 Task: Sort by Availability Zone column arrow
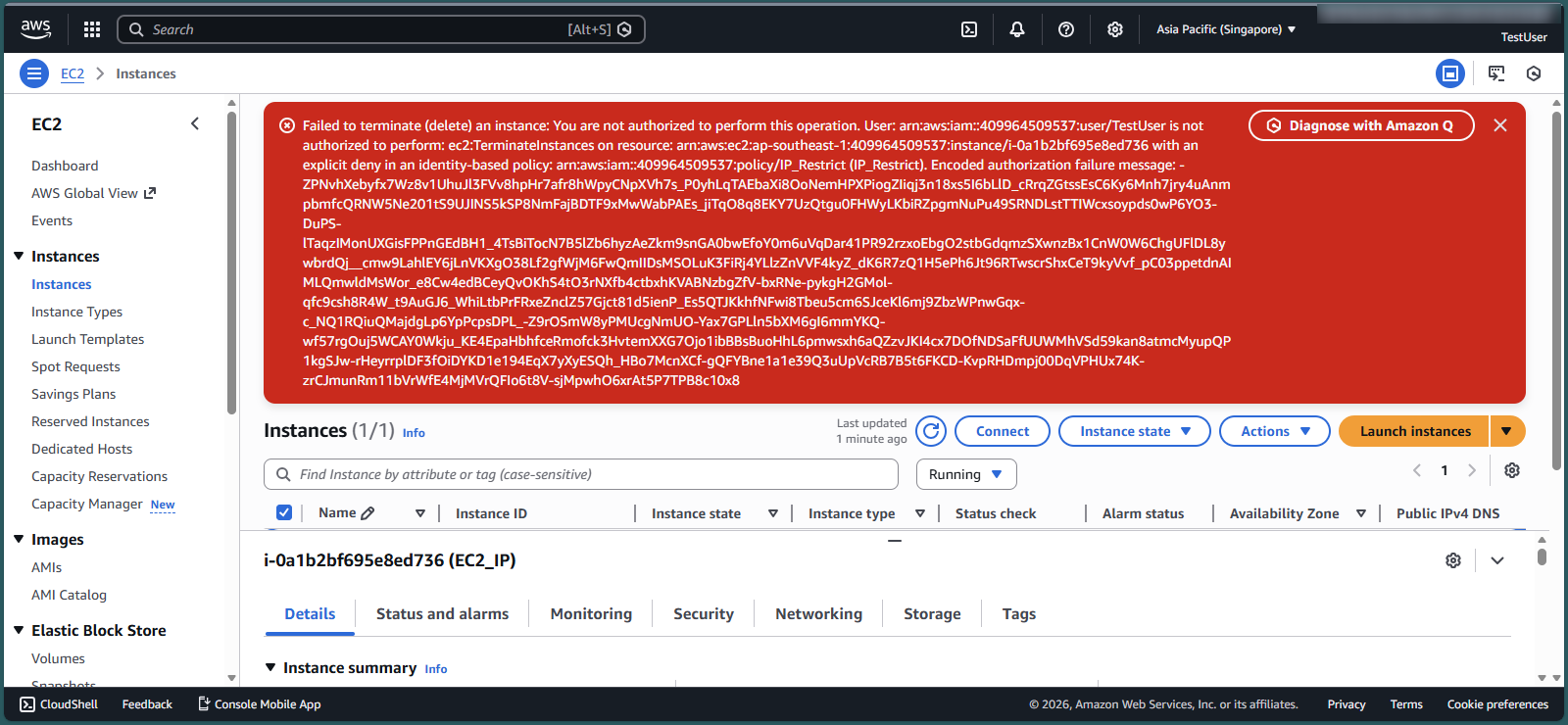click(1361, 513)
